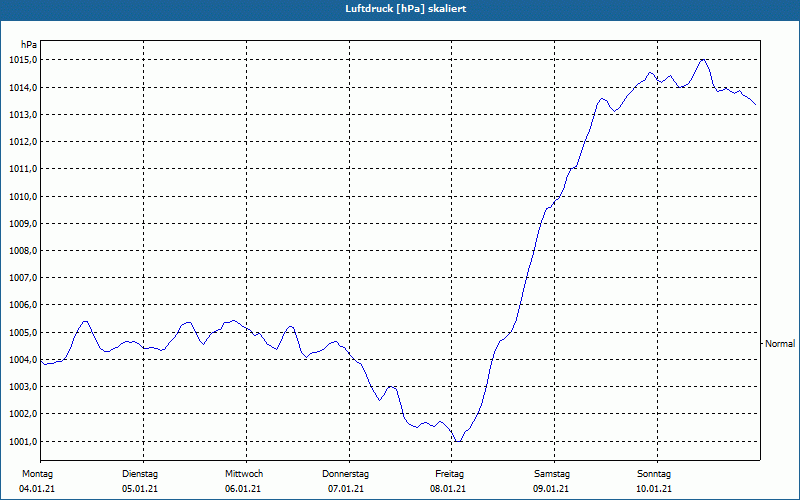This screenshot has width=800, height=500.
Task: Click the 1011,0 axis value
Action: coord(23,169)
